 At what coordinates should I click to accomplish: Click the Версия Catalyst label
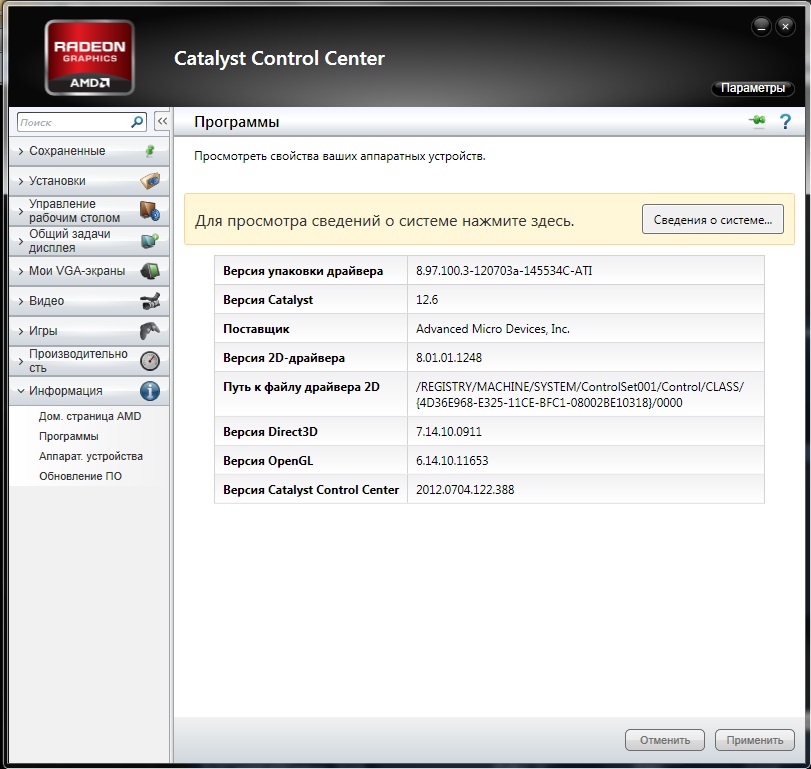tap(268, 300)
